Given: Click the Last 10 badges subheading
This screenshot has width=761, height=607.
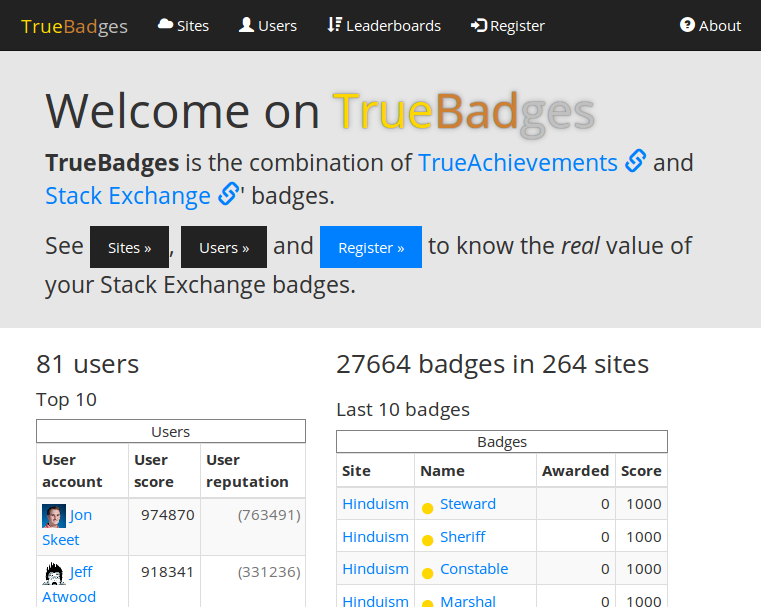Looking at the screenshot, I should (x=403, y=410).
